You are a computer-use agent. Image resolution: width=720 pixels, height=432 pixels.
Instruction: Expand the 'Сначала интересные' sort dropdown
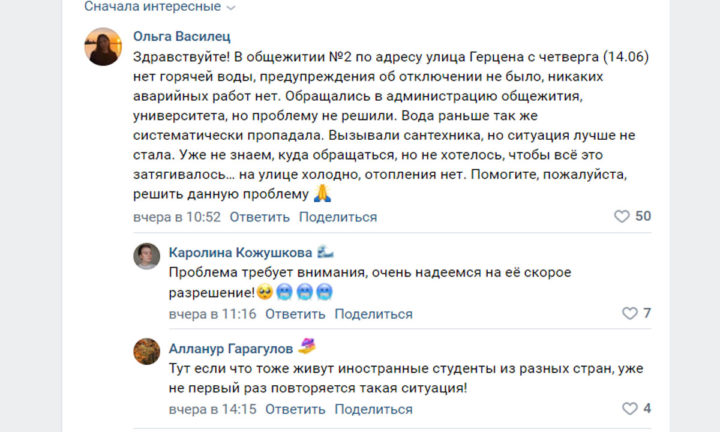coord(159,6)
